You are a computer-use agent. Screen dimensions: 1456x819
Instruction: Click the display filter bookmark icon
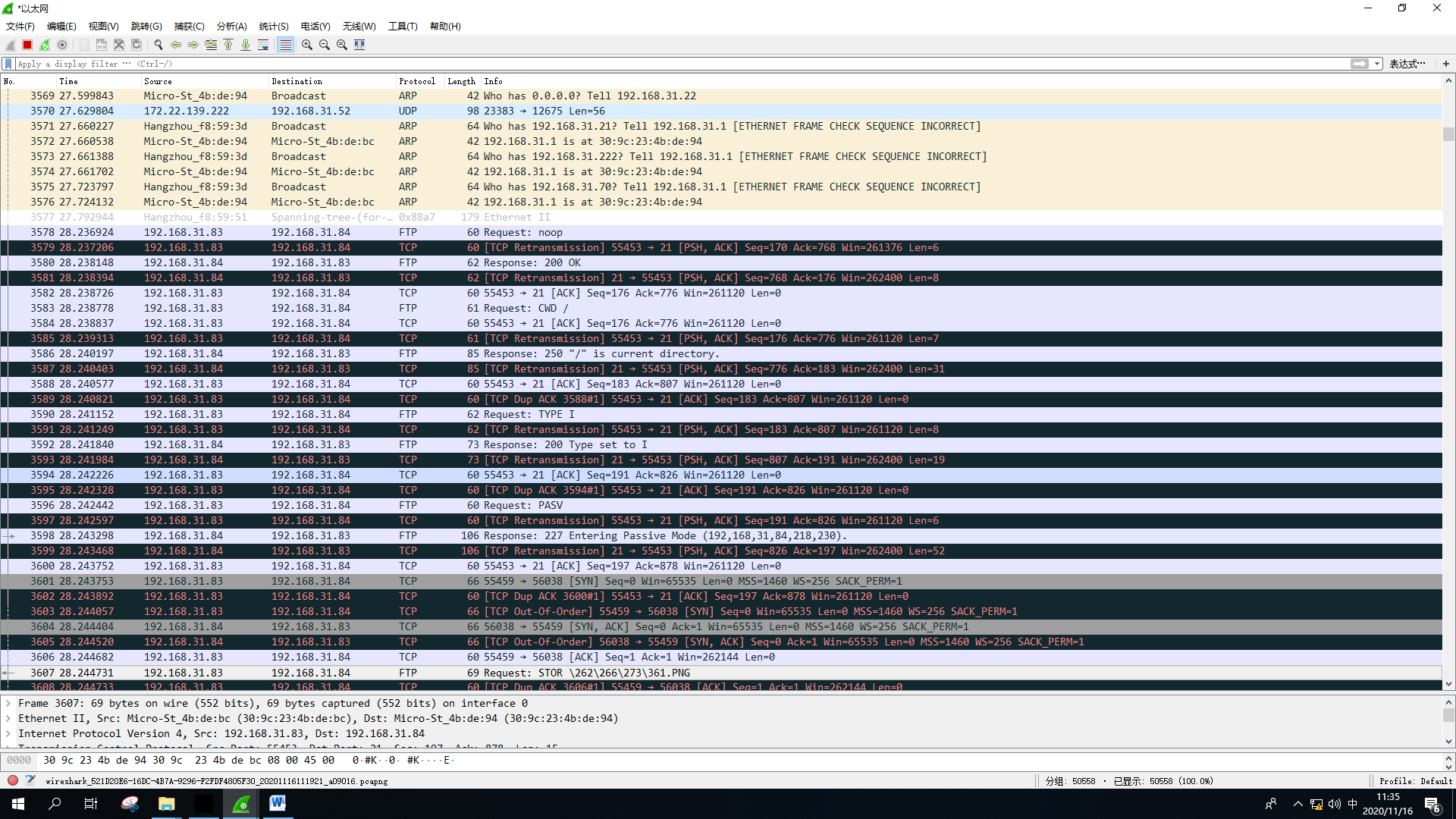[8, 64]
